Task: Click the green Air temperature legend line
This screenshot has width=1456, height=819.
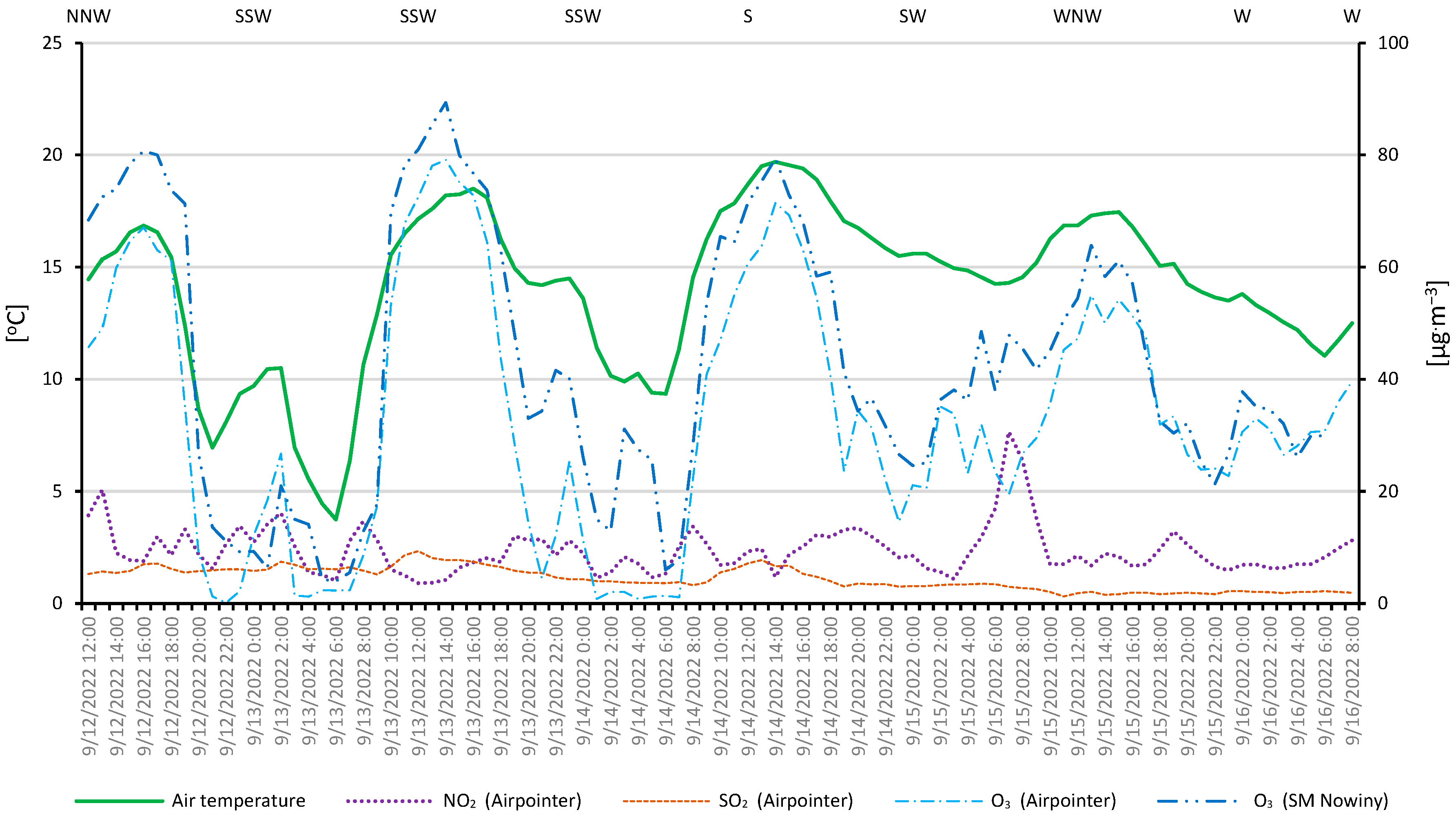Action: (x=119, y=801)
